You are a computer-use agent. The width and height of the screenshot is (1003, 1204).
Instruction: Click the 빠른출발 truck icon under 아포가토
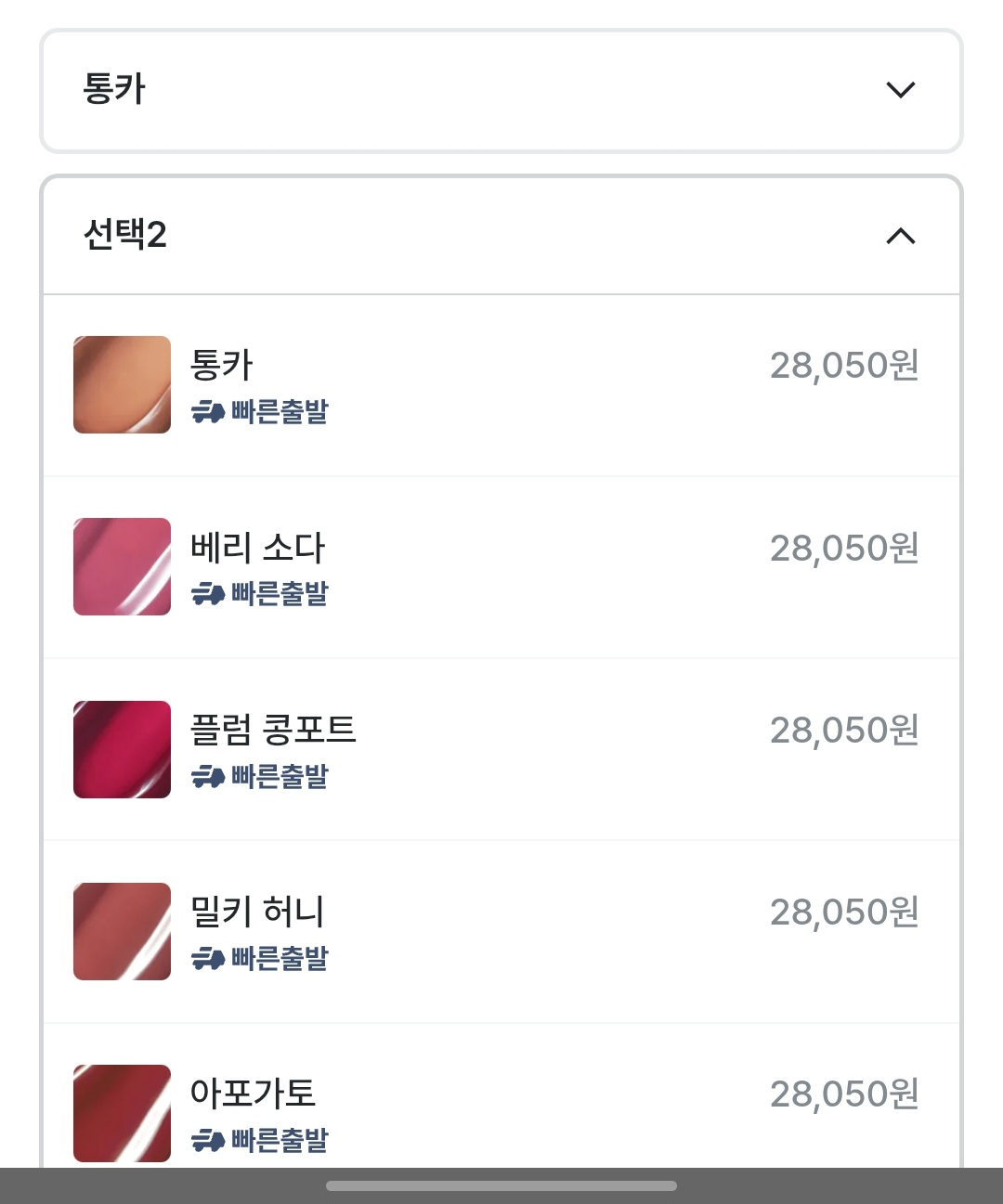[x=208, y=1140]
